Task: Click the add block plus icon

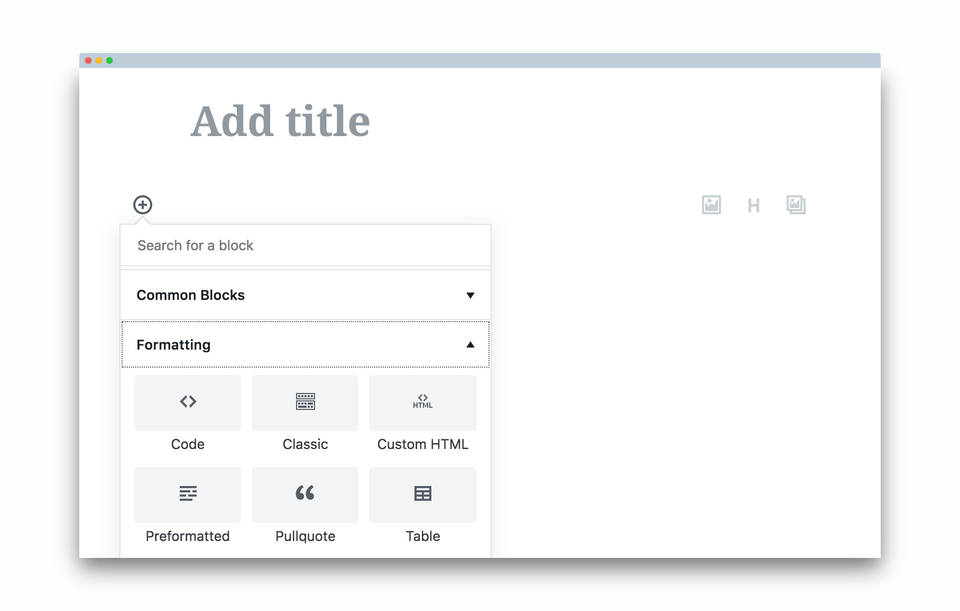Action: [143, 205]
